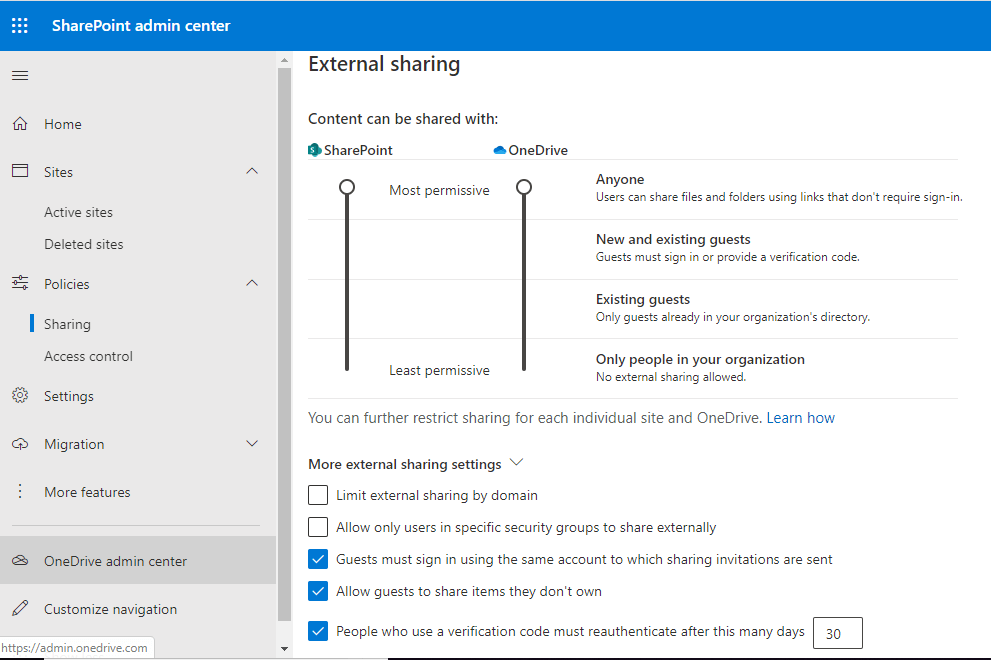Set SharePoint slider to Least permissive end
Image resolution: width=991 pixels, height=660 pixels.
click(347, 369)
